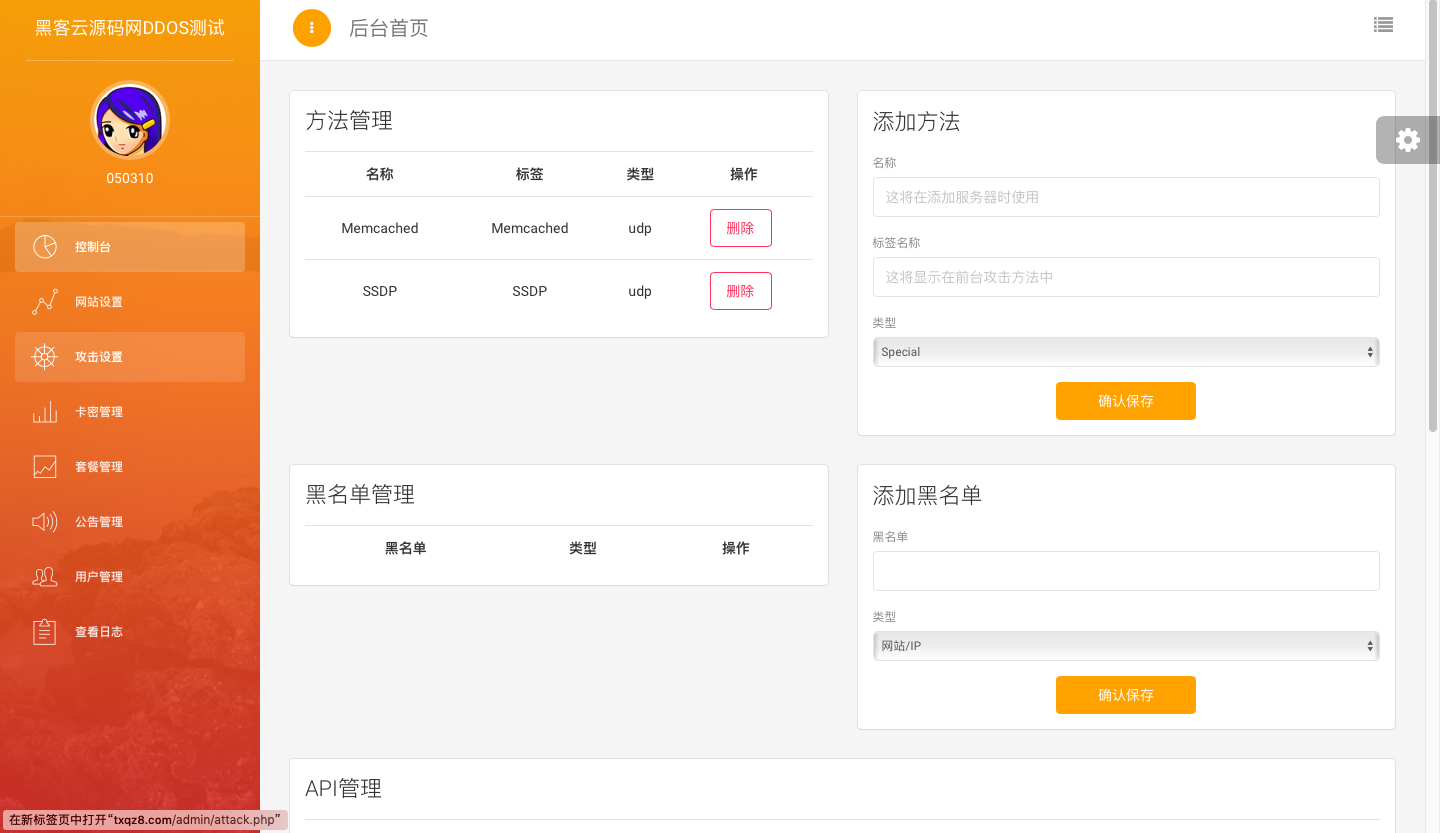Click the 套餐管理 line chart icon
1440x833 pixels.
pos(45,467)
